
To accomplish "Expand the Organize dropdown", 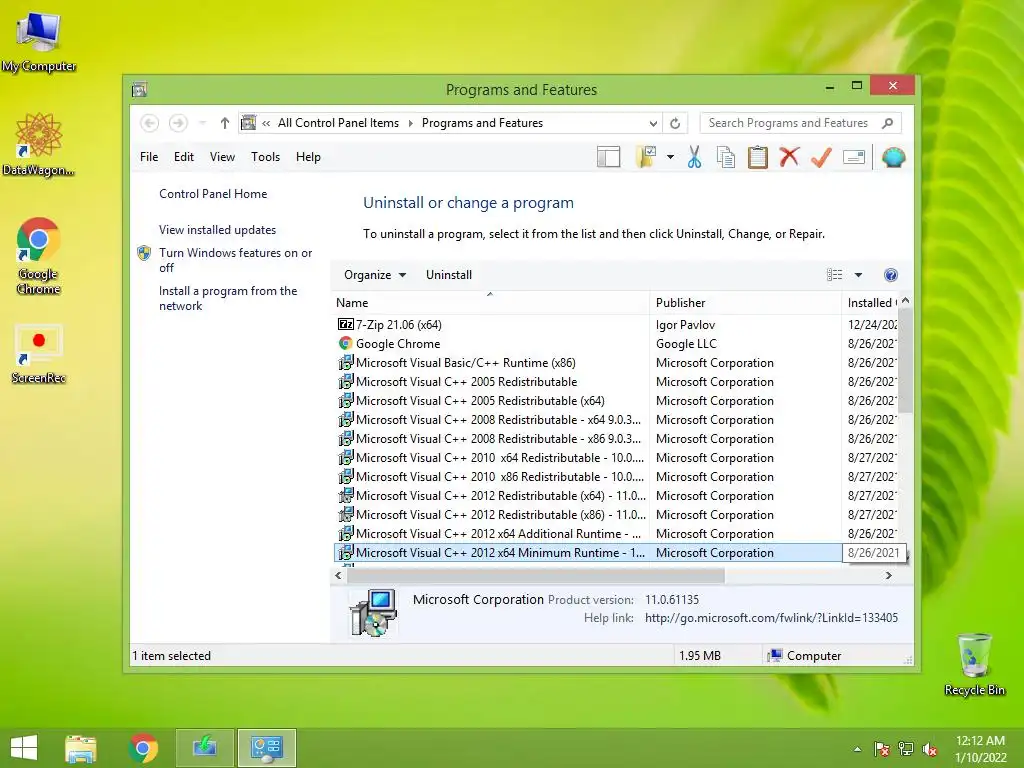I will (x=375, y=275).
